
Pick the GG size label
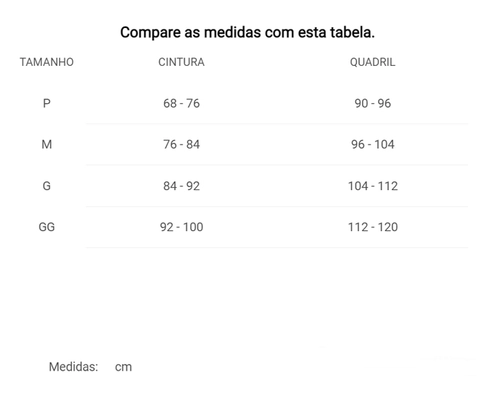(x=47, y=227)
